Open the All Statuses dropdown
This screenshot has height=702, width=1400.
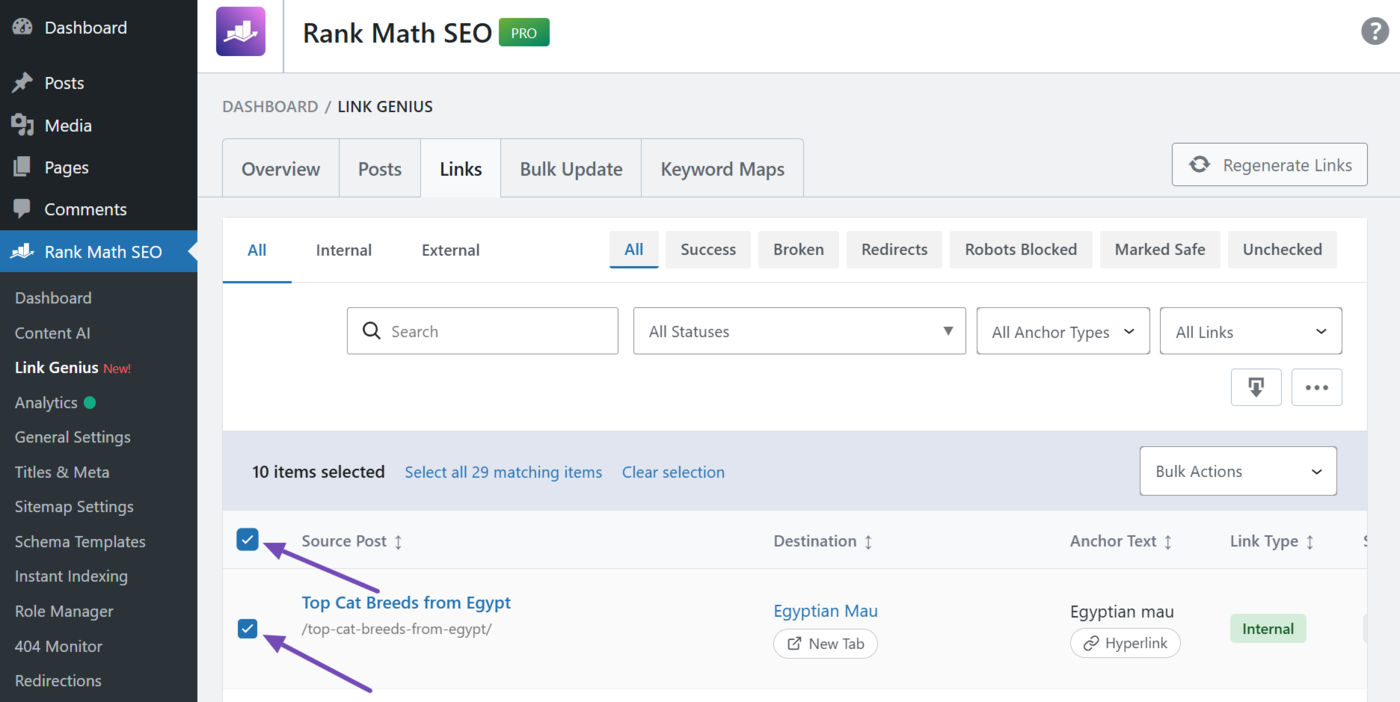[798, 330]
